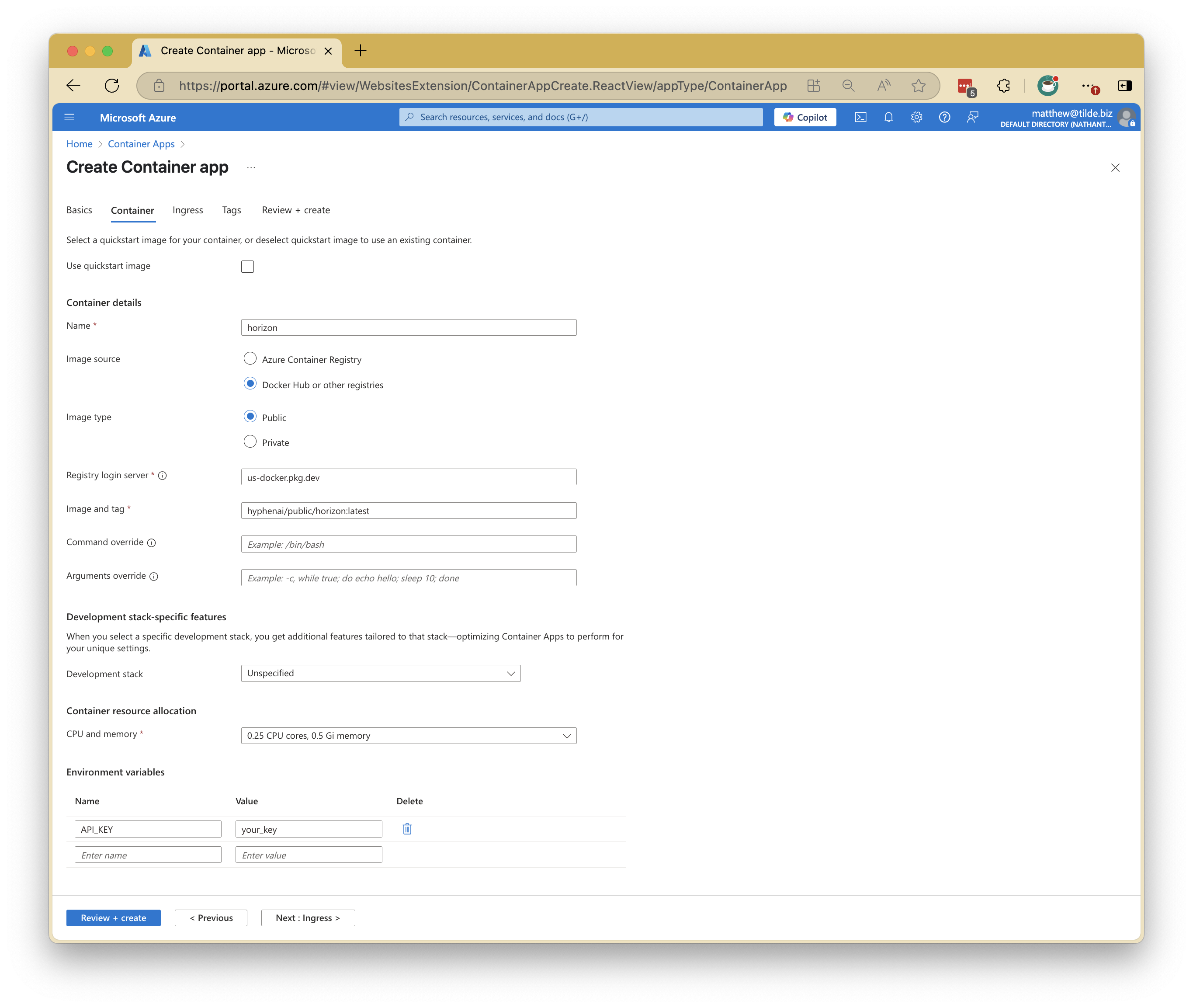View site information via the padlock icon
This screenshot has width=1193, height=1008.
pyautogui.click(x=159, y=86)
